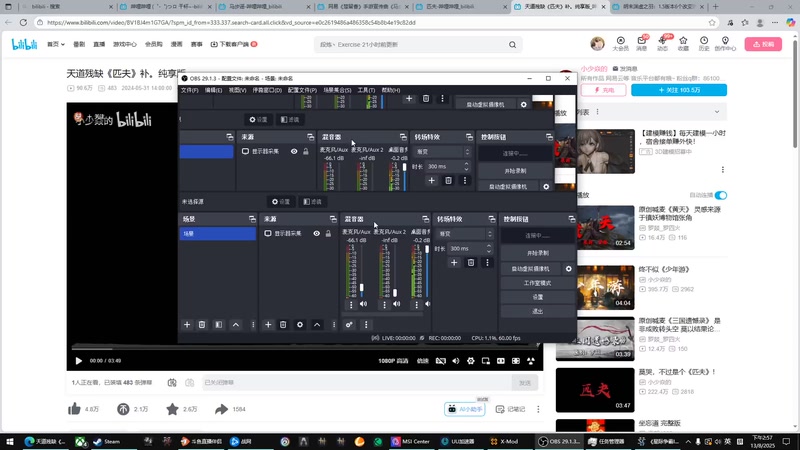Open 消息 messages icon in Bilibili header

641,43
